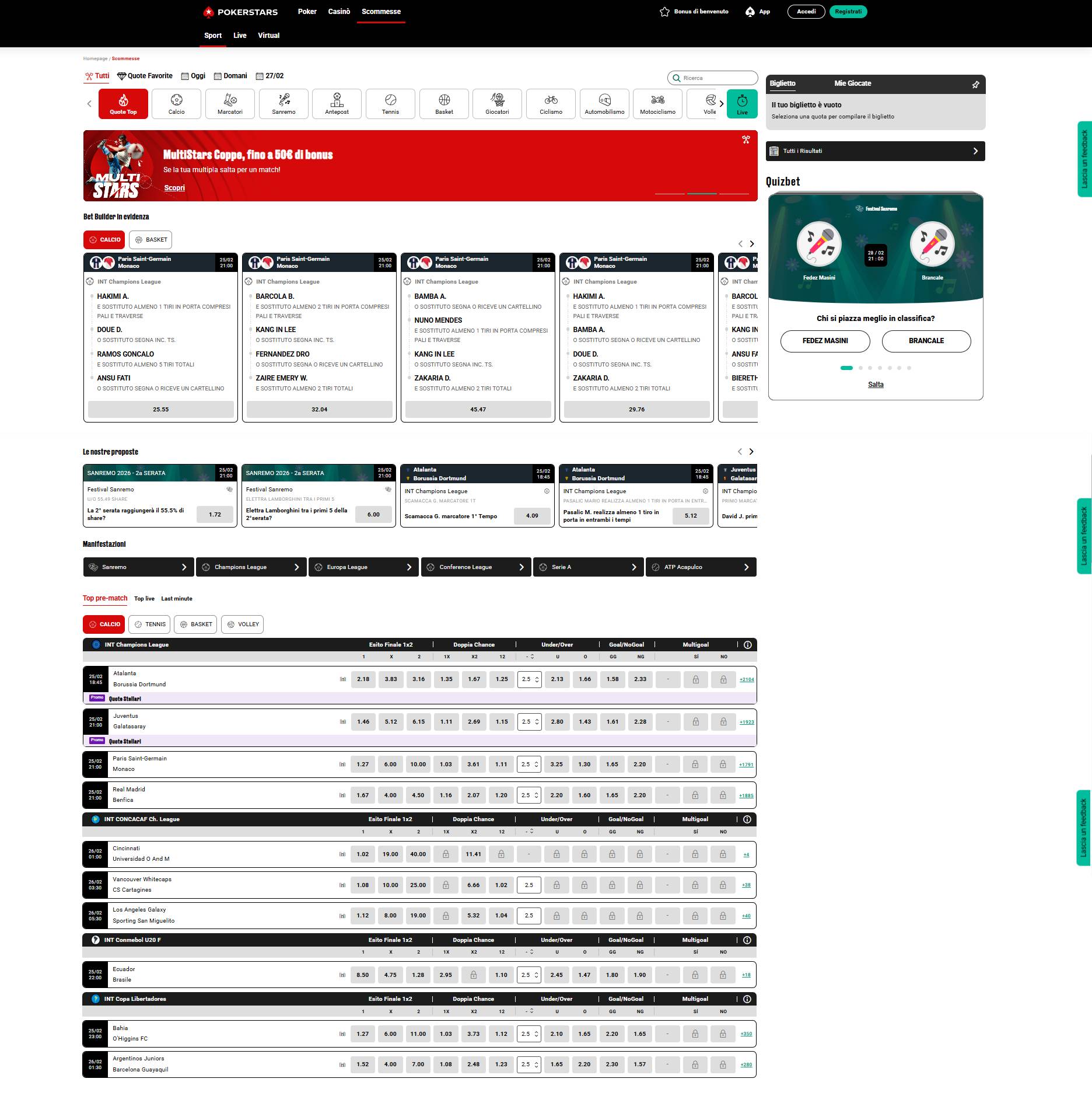This screenshot has width=1092, height=1103.
Task: Click the Ricerca search field
Action: click(x=713, y=78)
